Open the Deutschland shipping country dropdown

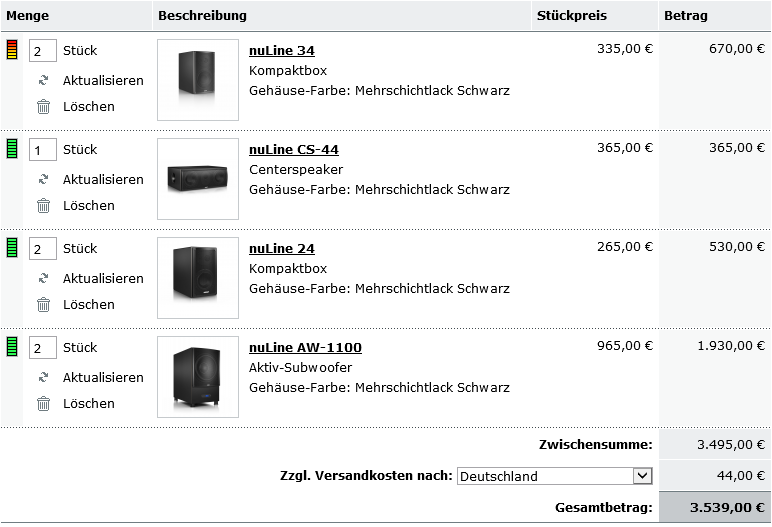[555, 476]
